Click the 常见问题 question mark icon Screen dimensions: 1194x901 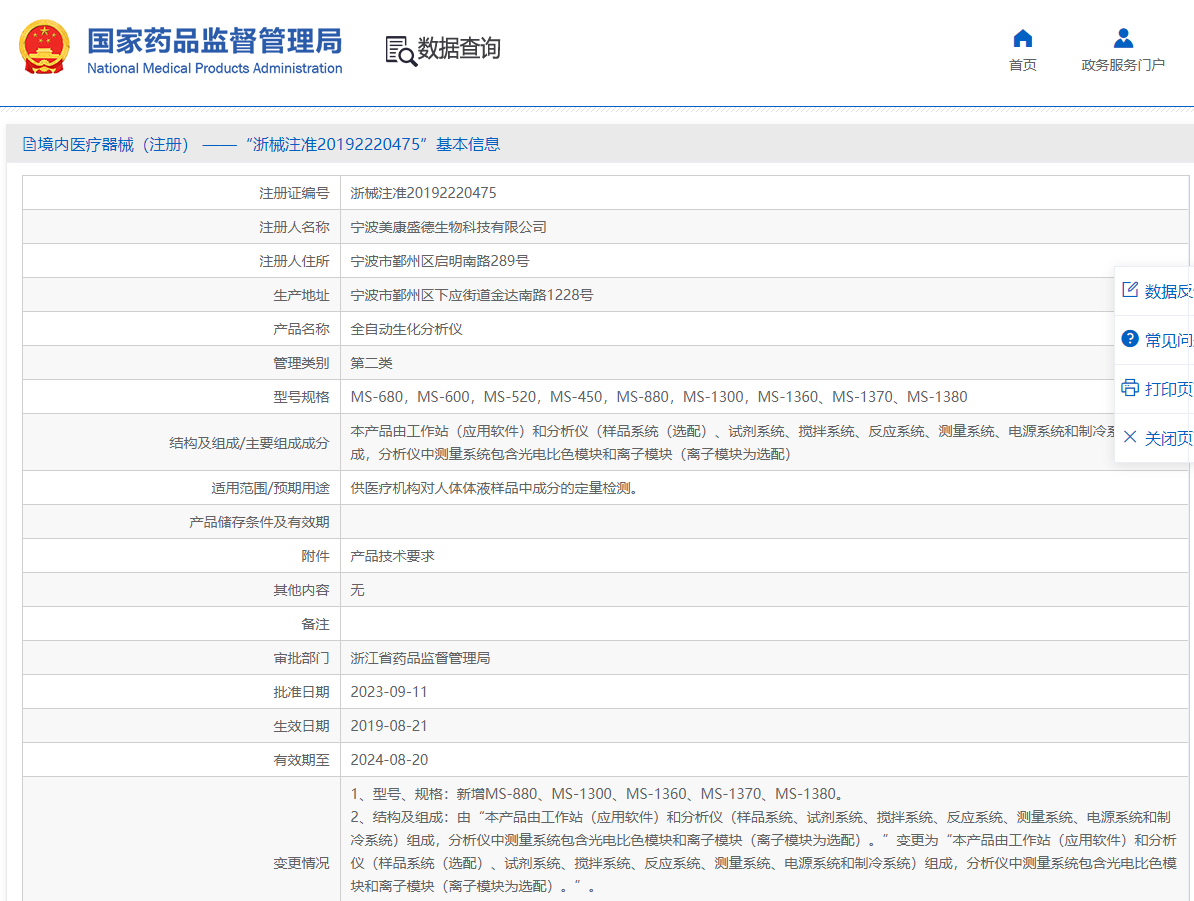click(1130, 339)
